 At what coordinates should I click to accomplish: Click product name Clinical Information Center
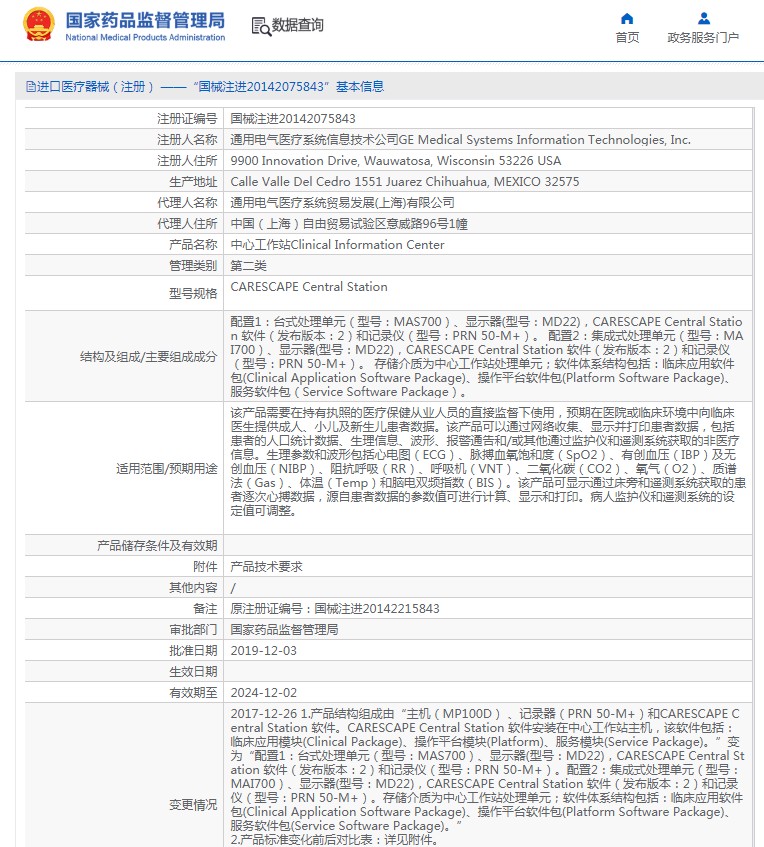pyautogui.click(x=337, y=245)
